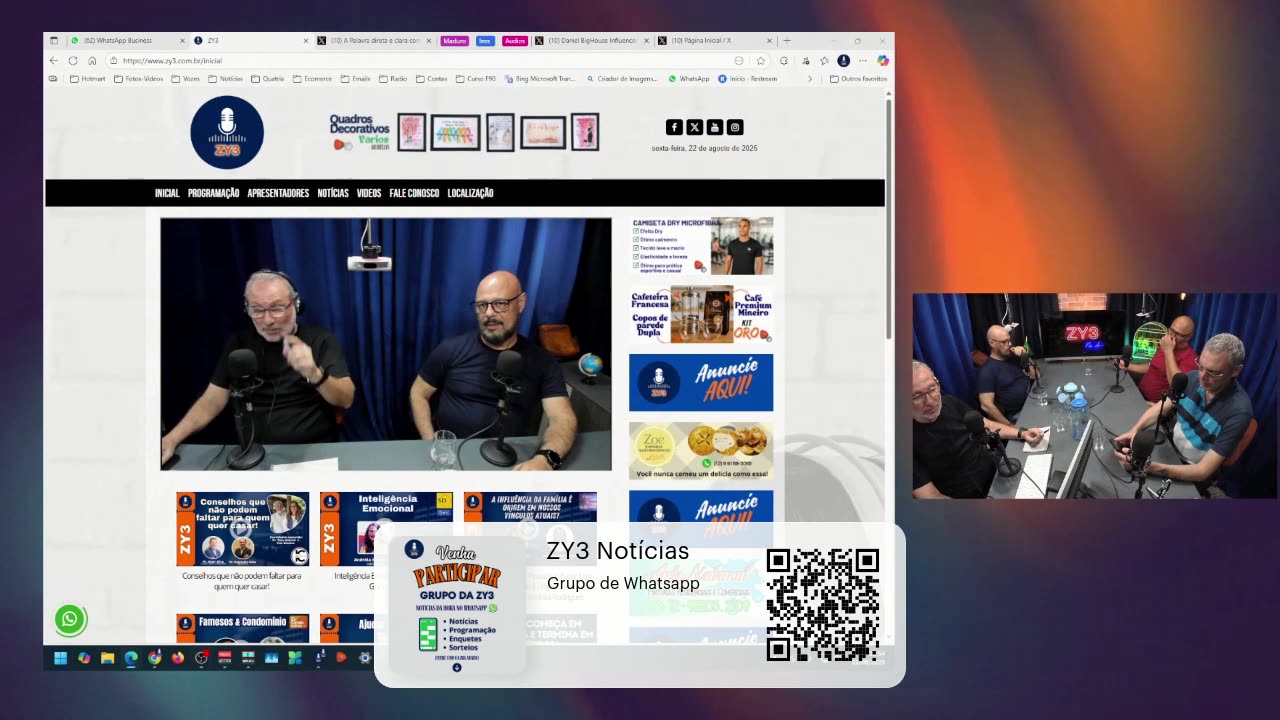The height and width of the screenshot is (720, 1280).
Task: Open the Hotmart bookmarks folder
Action: [x=88, y=78]
